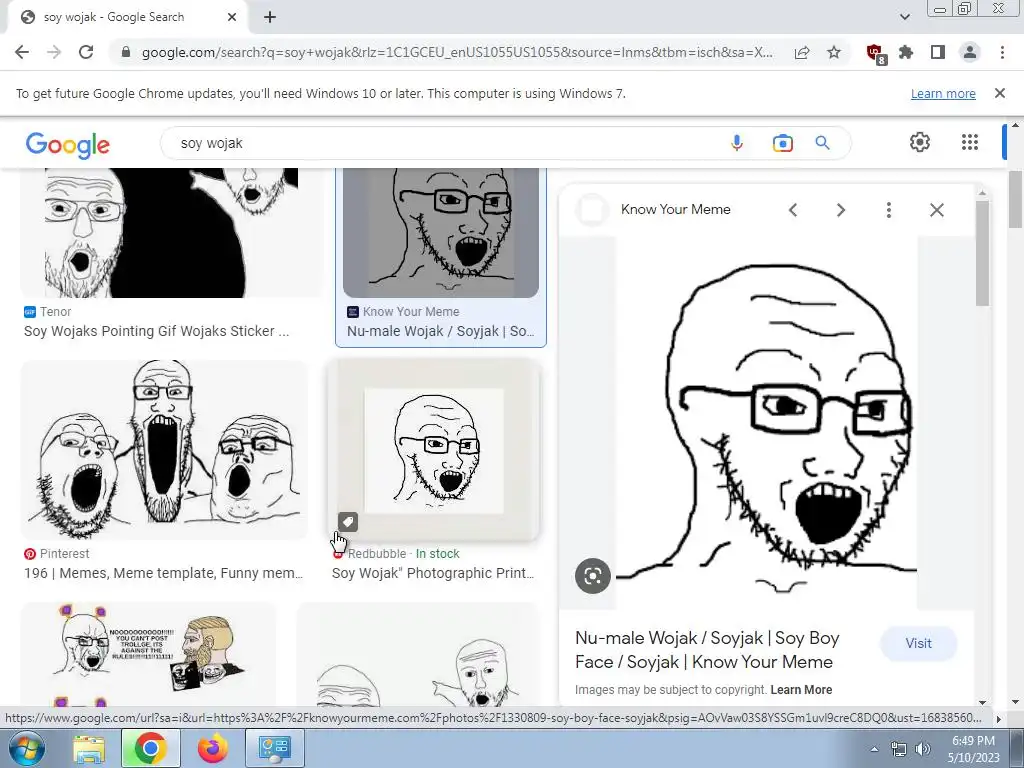Open 196 Memes Pinterest result title

(163, 573)
